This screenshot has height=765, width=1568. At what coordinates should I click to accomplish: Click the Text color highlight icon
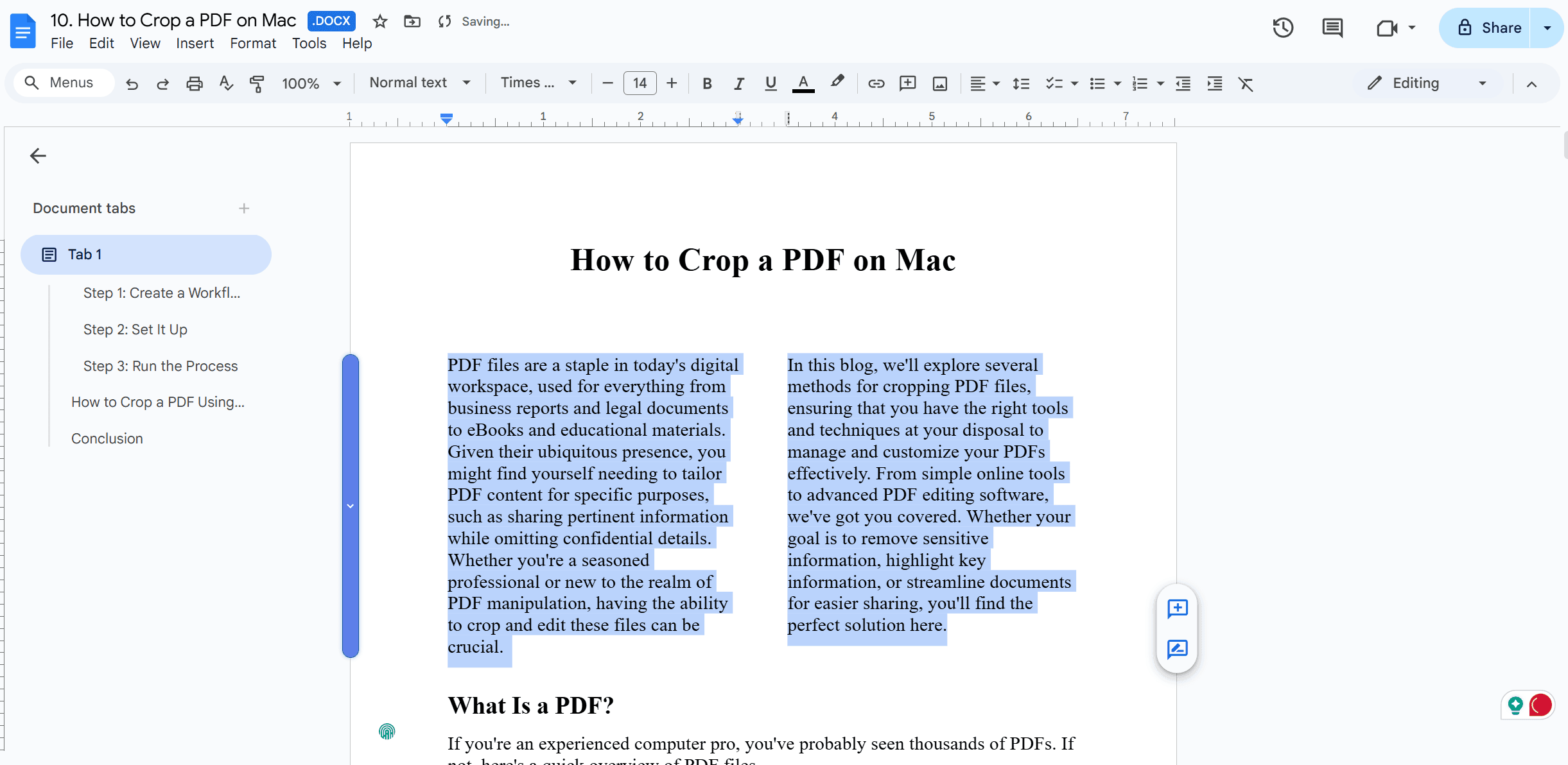point(838,82)
